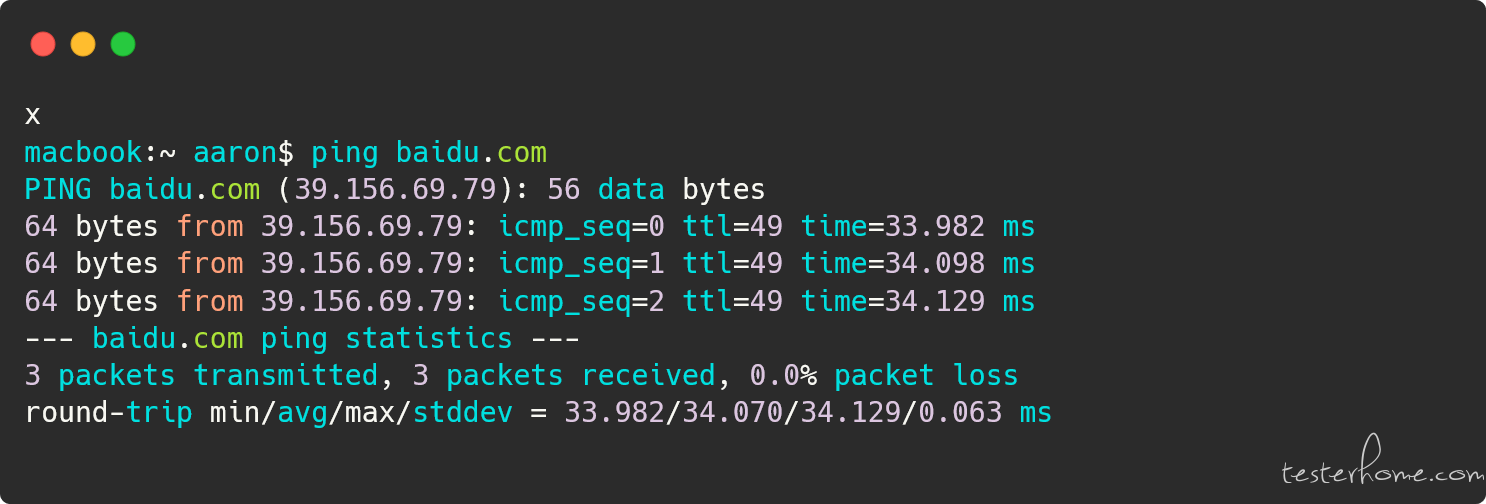This screenshot has height=504, width=1486.
Task: Click the lone 'x' character line
Action: (32, 116)
